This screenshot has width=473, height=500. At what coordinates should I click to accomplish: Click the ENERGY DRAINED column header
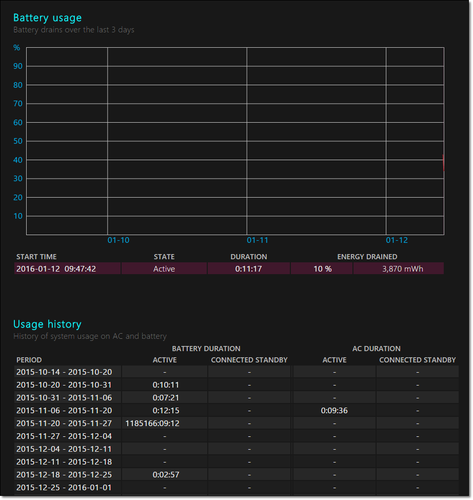(367, 257)
